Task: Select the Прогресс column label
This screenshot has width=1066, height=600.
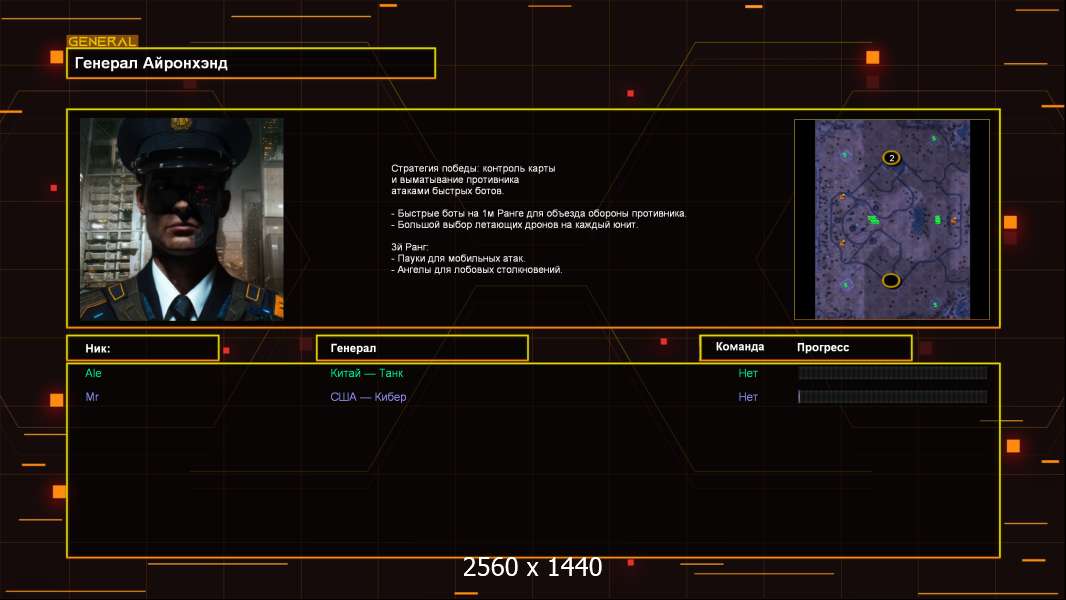Action: coord(823,347)
